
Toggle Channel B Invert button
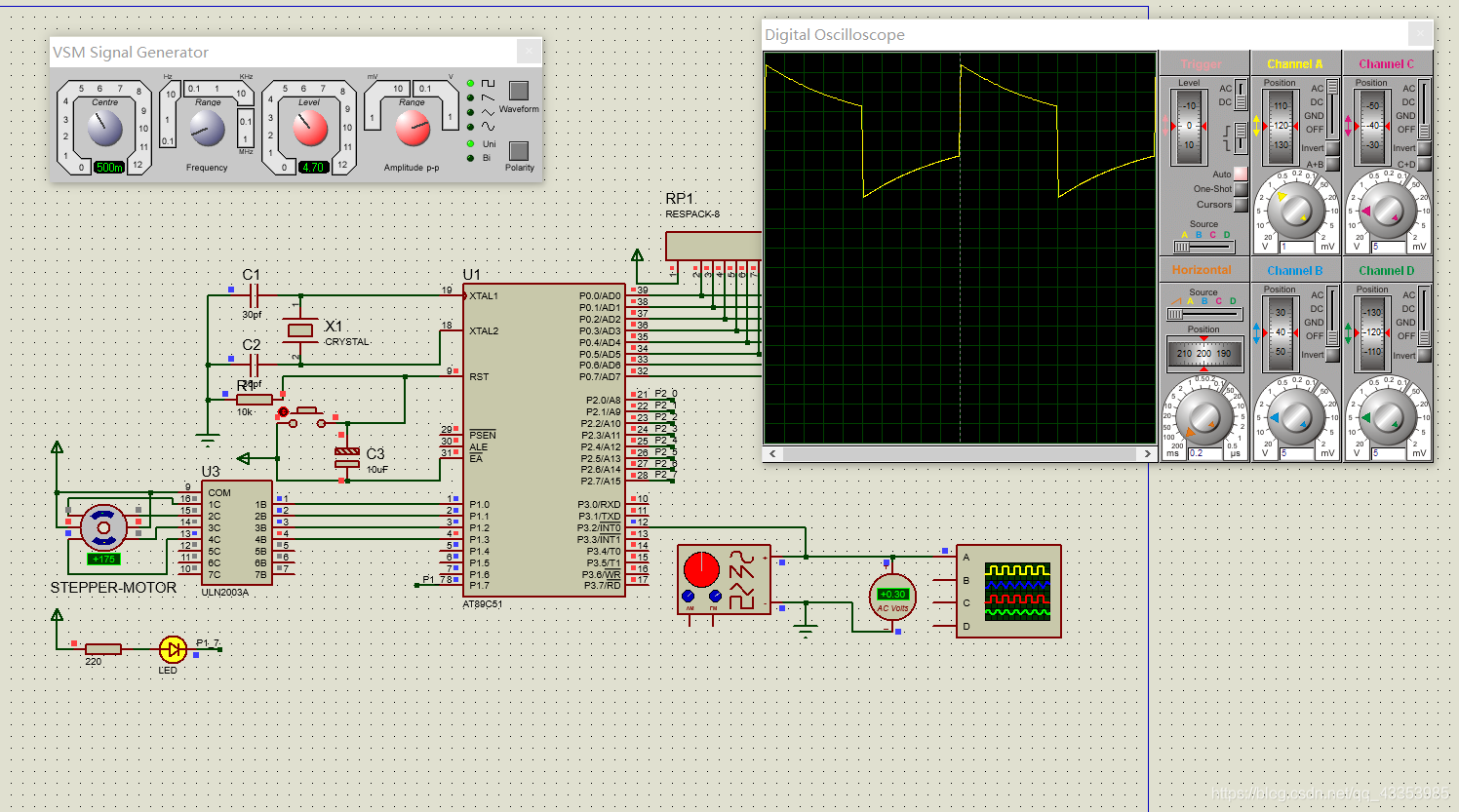point(1333,355)
